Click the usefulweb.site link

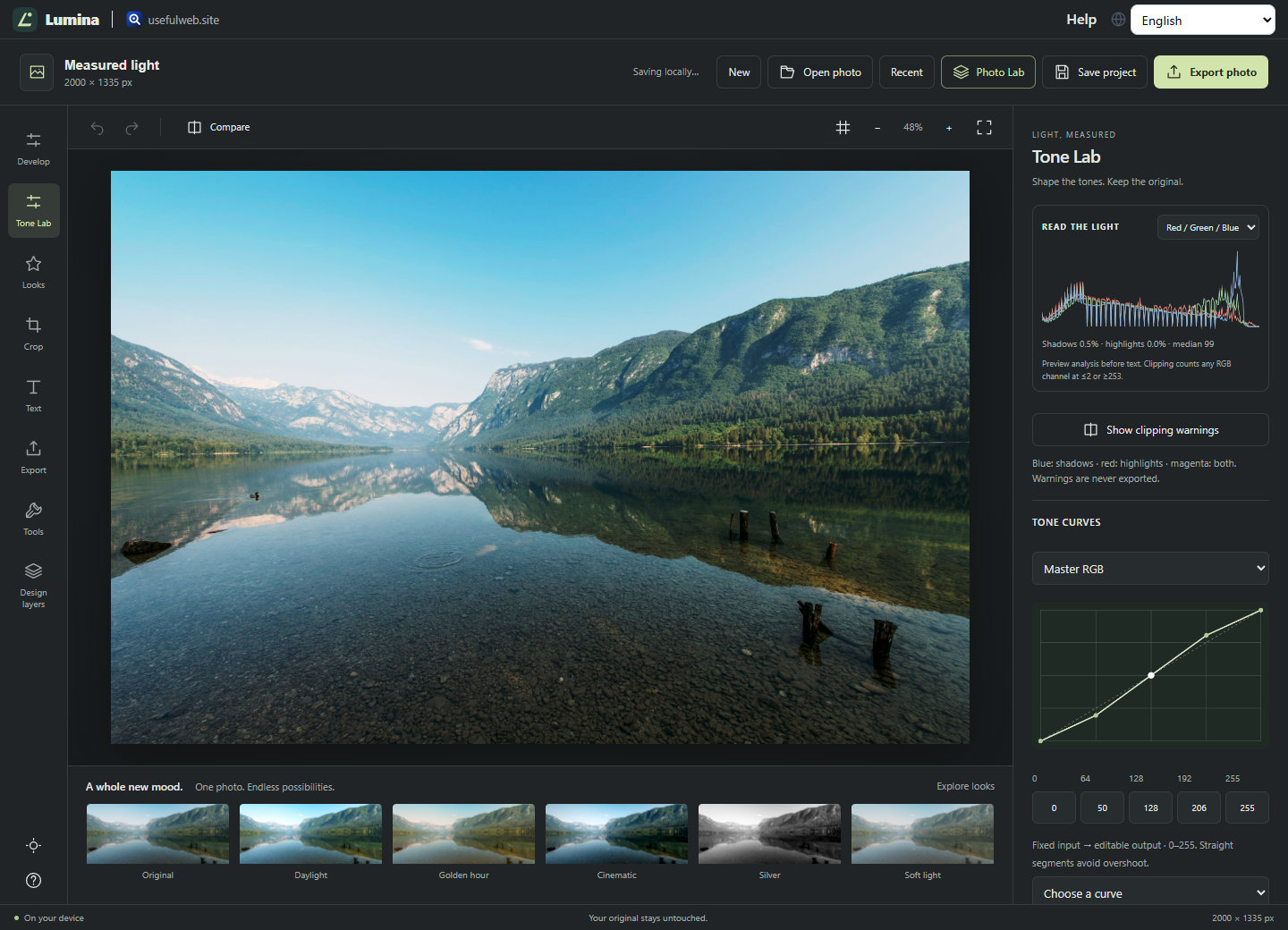174,20
